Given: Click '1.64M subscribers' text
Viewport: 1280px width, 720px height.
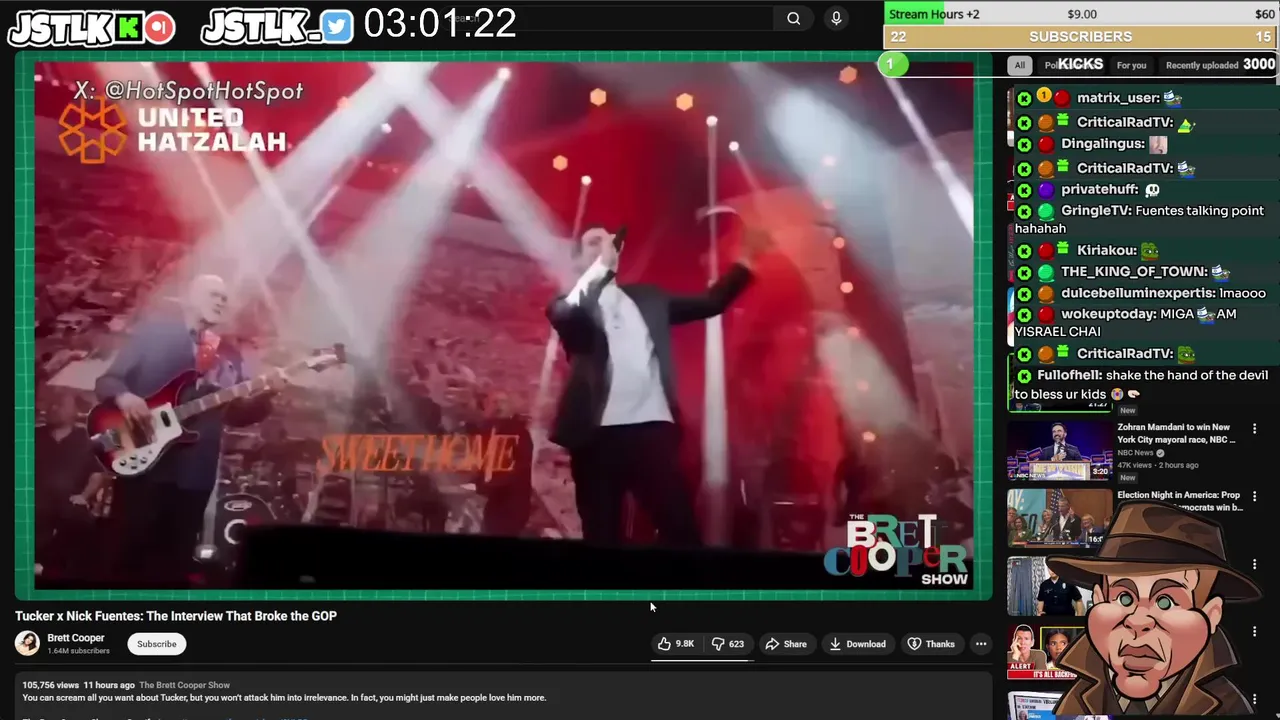Looking at the screenshot, I should 78,651.
